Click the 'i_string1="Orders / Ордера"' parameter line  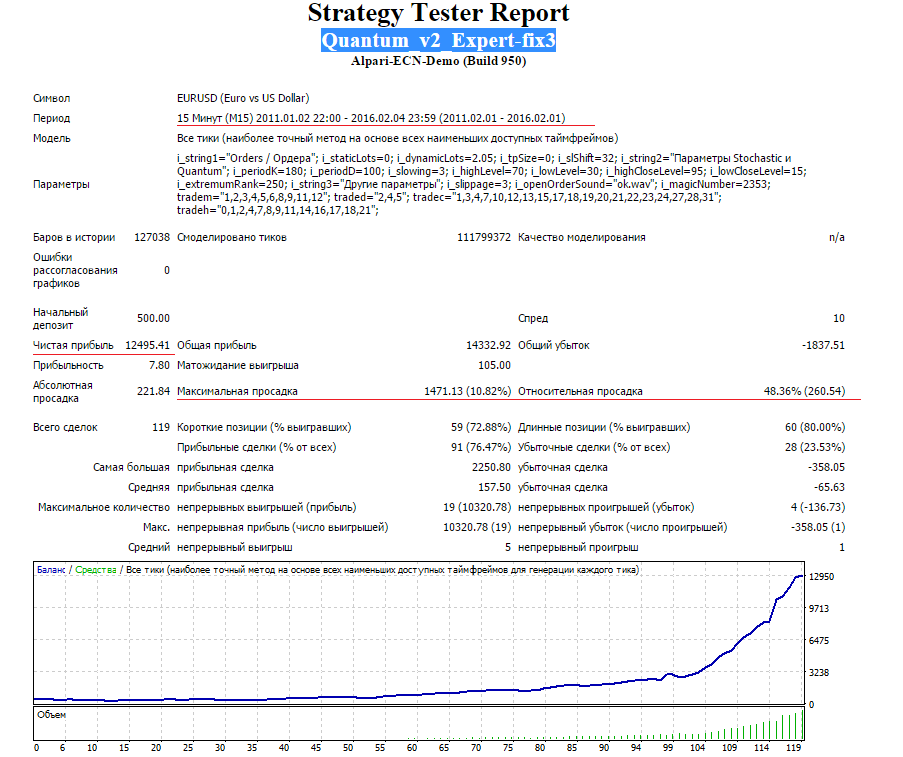click(x=484, y=158)
